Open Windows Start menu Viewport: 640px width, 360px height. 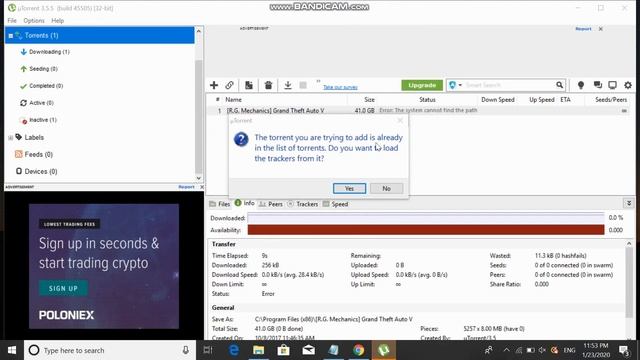click(x=12, y=350)
